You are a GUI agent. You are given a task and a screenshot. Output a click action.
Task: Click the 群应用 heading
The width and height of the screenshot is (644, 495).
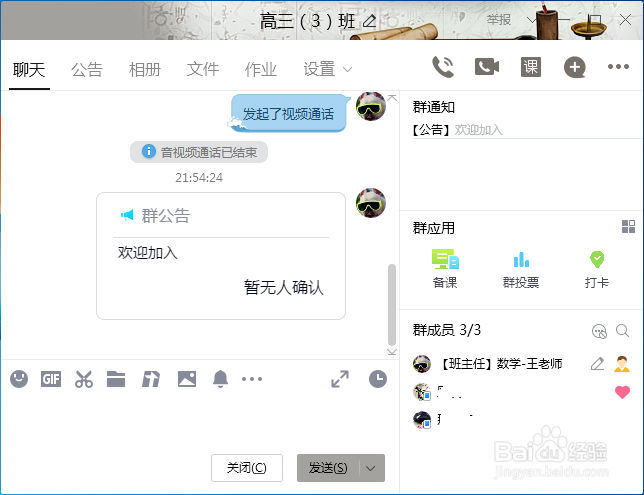click(x=433, y=228)
